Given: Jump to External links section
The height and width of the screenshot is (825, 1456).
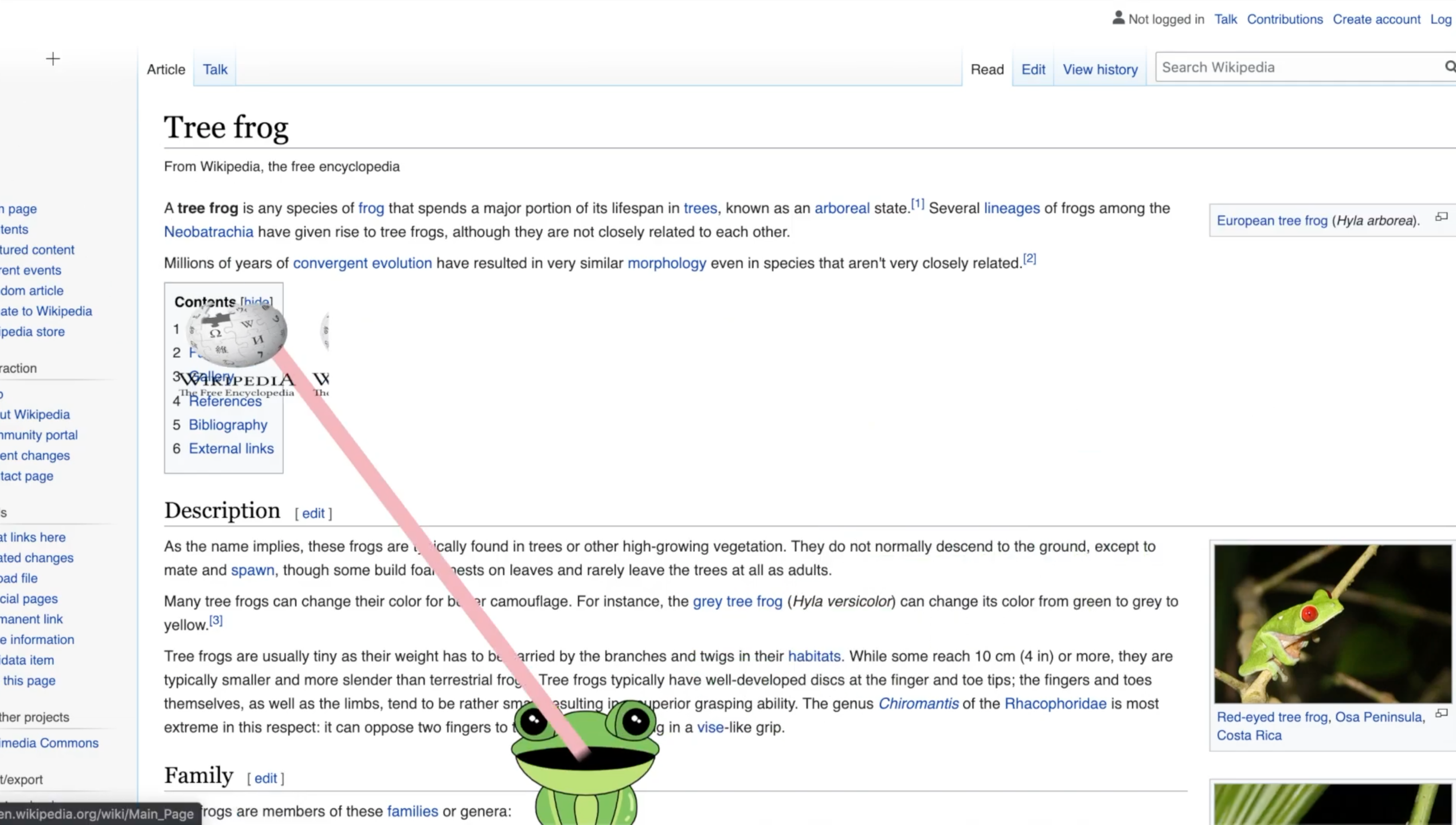Looking at the screenshot, I should click(x=231, y=449).
